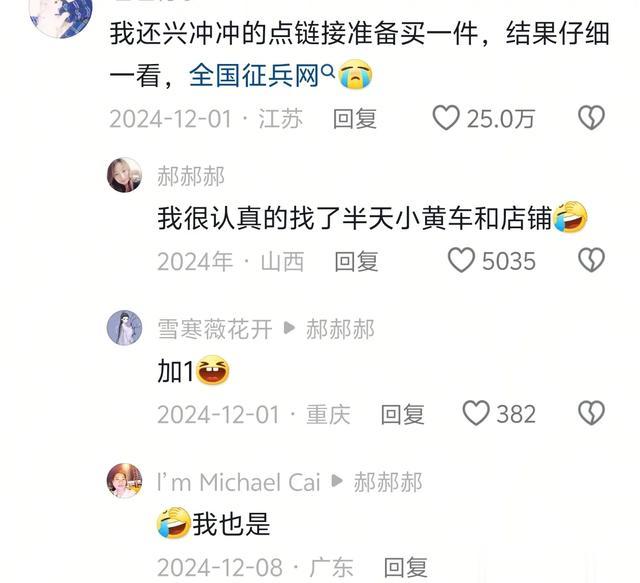Screen dimensions: 640x583
Task: Reply to the top comment from 江苏
Action: point(354,119)
